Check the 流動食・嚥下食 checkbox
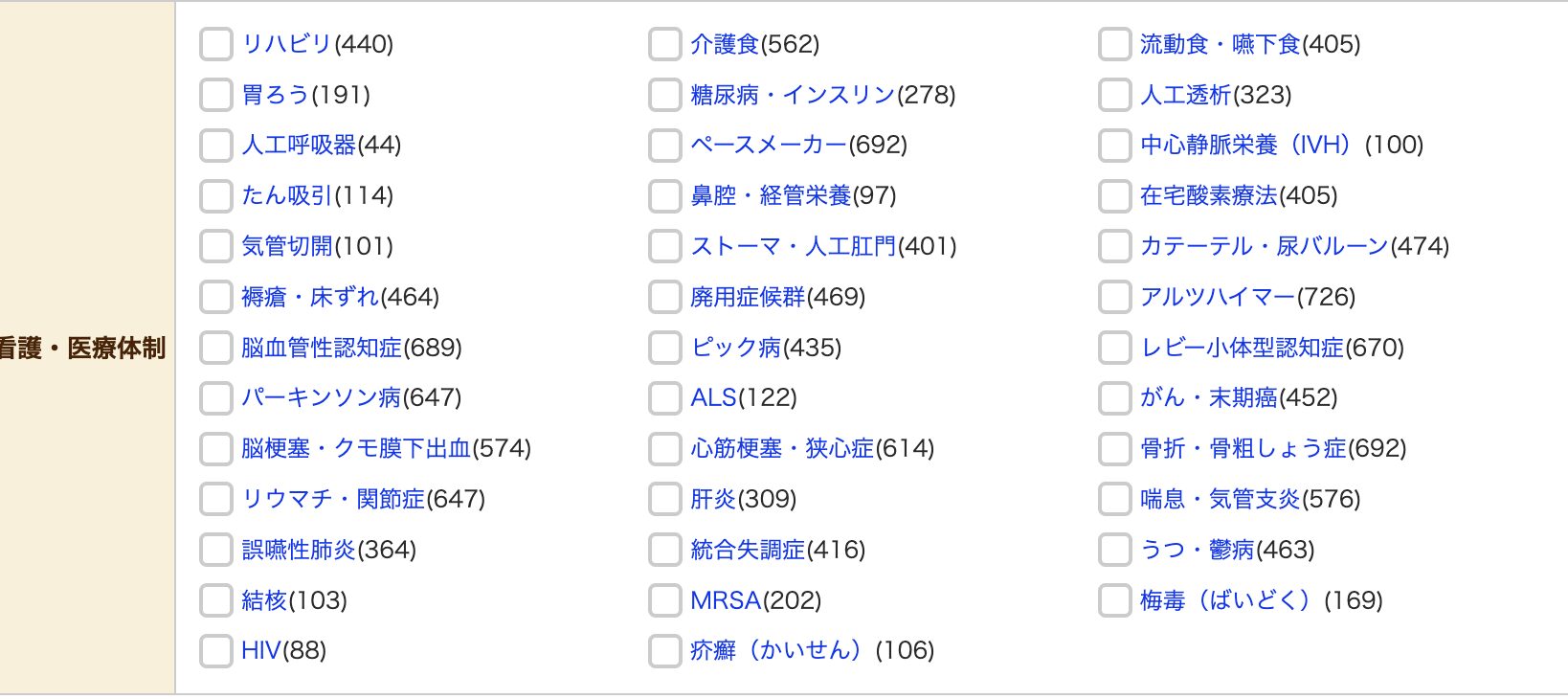This screenshot has width=1568, height=699. pyautogui.click(x=1115, y=44)
